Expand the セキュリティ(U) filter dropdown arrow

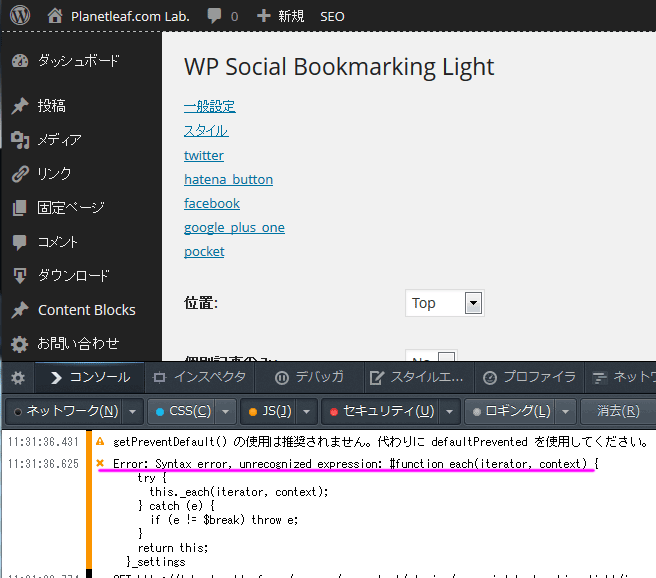[x=450, y=412]
